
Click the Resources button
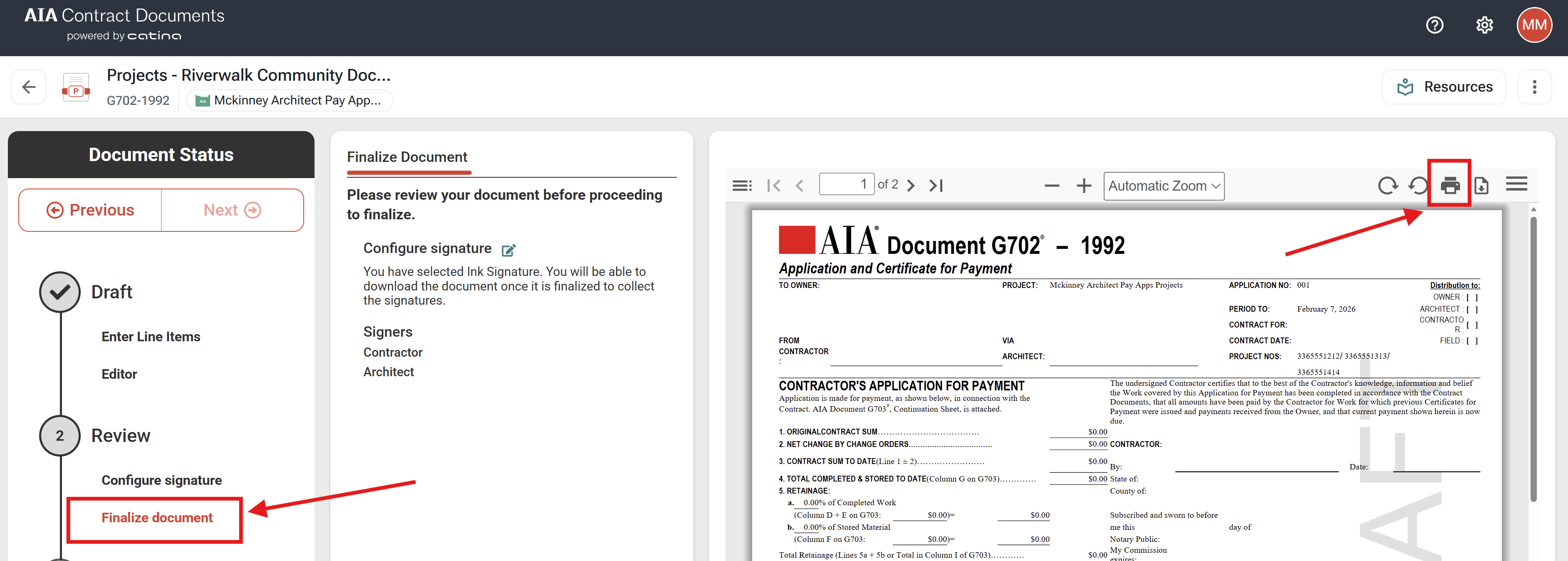click(1444, 87)
